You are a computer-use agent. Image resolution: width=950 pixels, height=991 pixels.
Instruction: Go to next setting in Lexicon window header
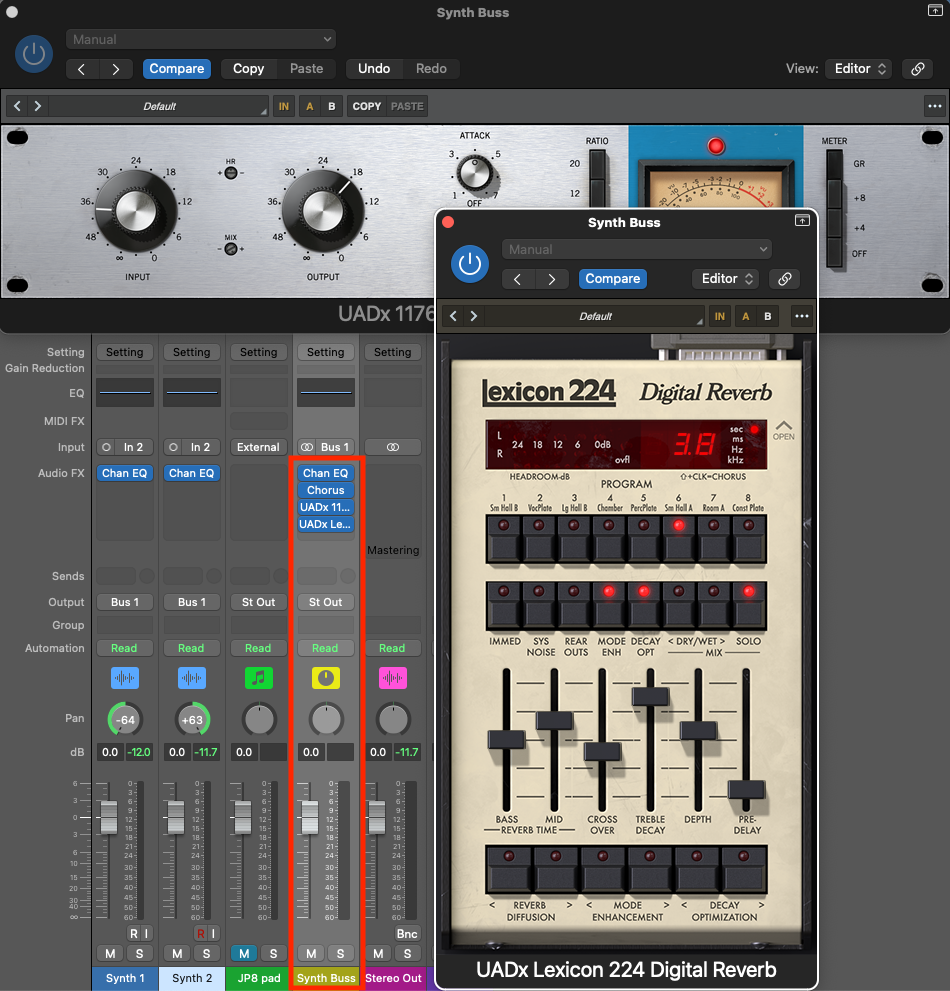552,279
